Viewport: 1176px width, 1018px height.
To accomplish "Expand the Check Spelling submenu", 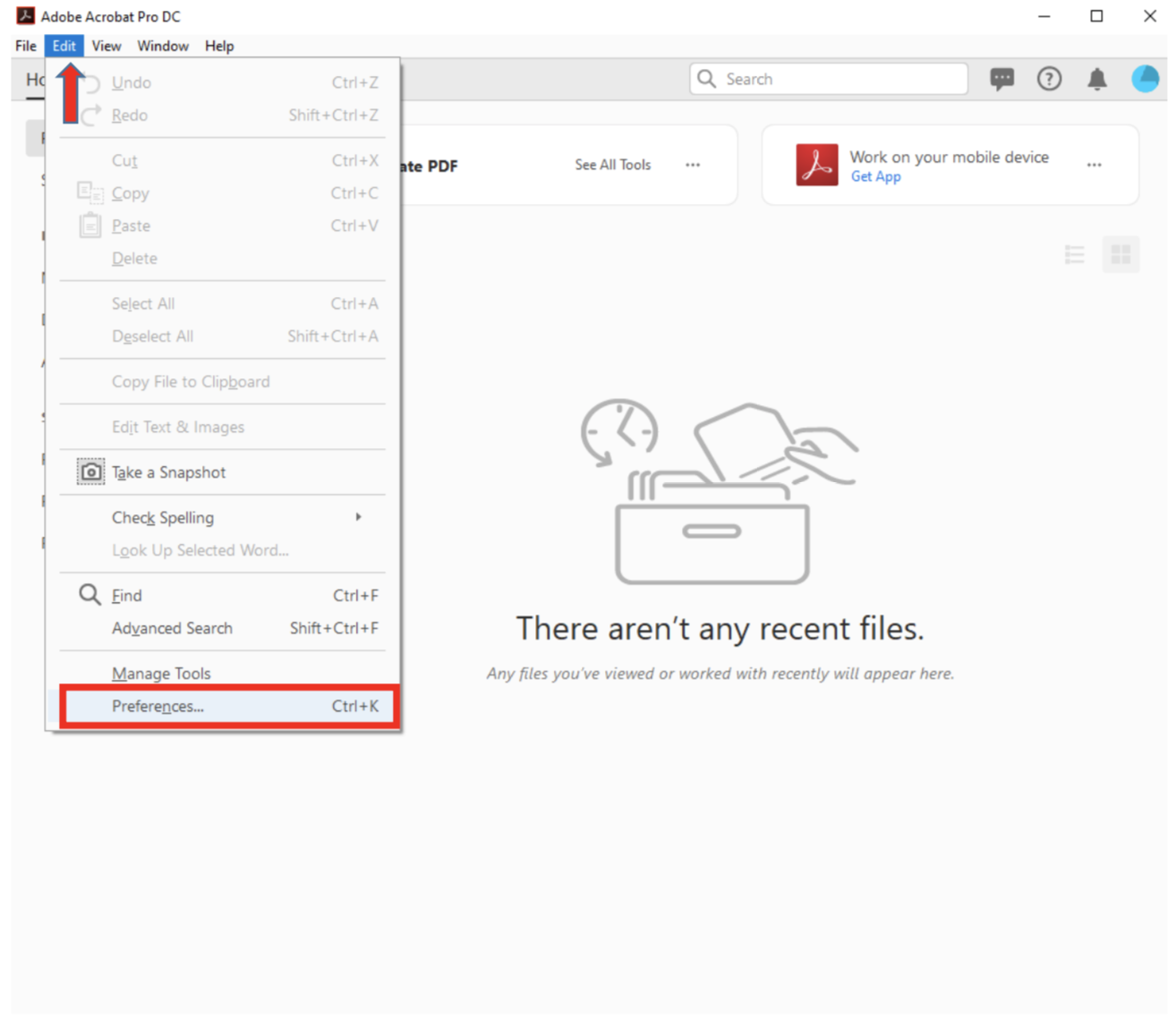I will point(163,517).
